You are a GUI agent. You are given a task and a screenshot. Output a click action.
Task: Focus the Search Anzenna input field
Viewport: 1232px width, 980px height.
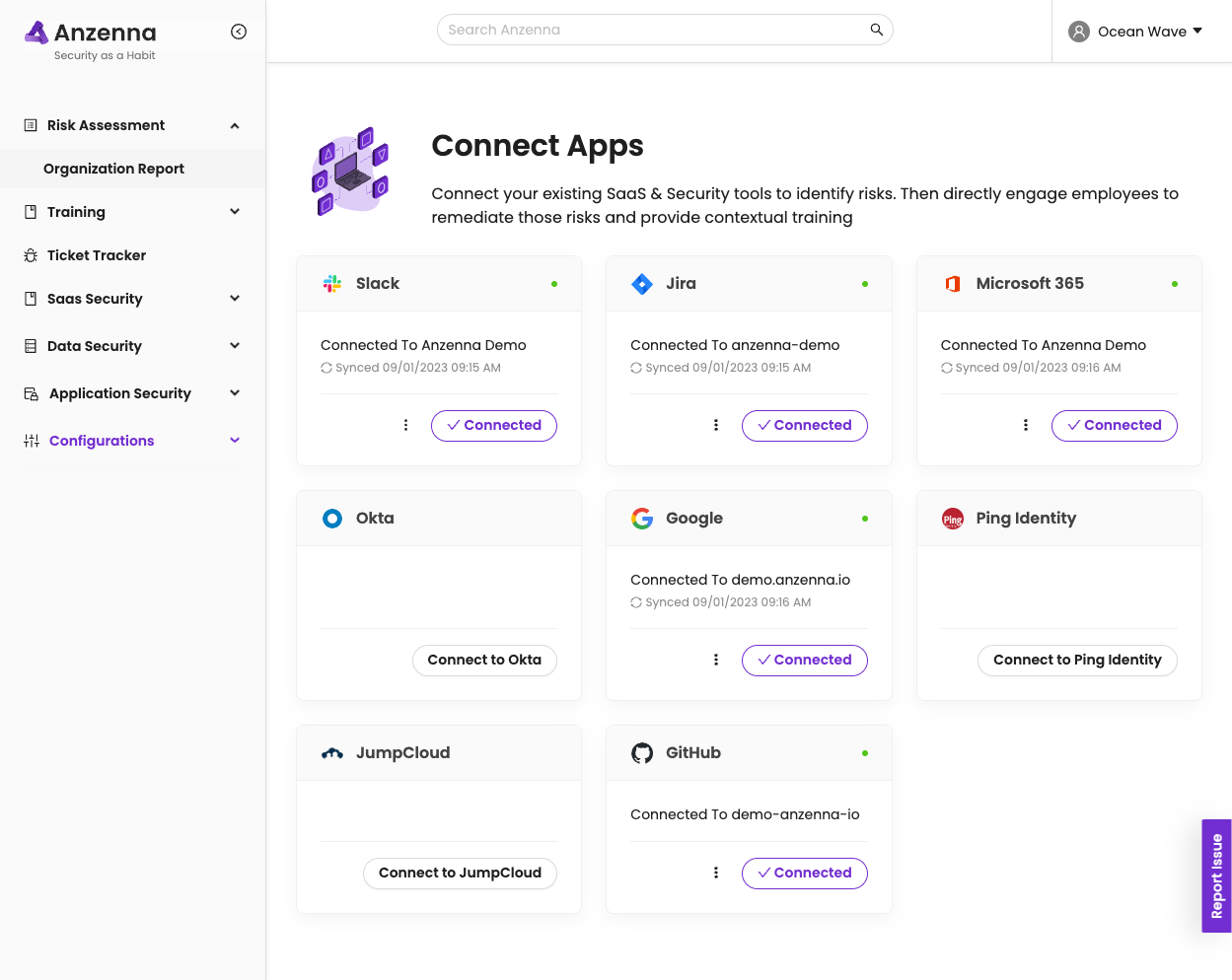(665, 30)
